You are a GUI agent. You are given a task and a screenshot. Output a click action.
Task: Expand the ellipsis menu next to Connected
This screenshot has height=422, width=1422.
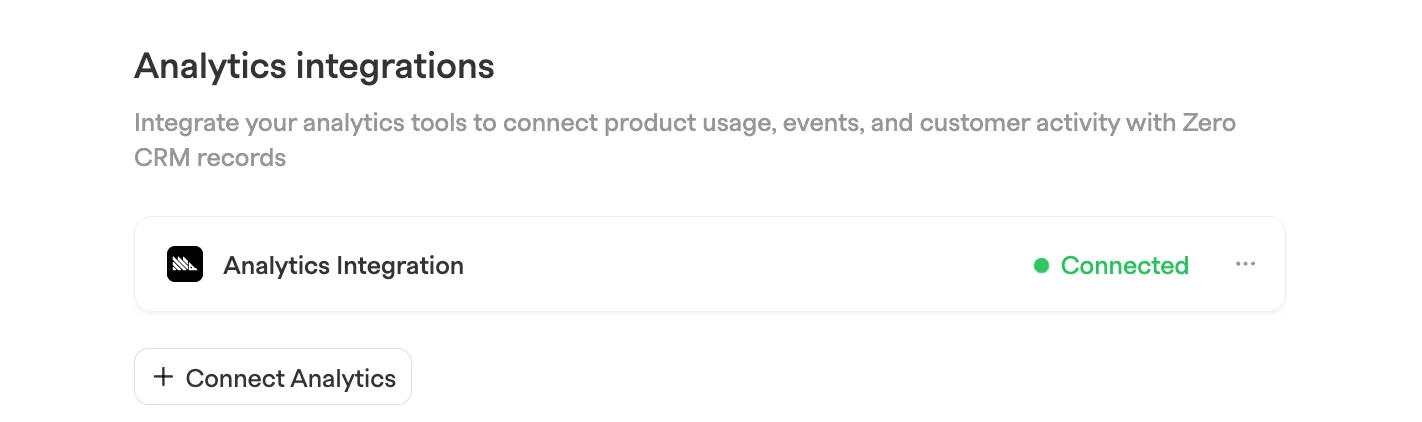pos(1245,265)
